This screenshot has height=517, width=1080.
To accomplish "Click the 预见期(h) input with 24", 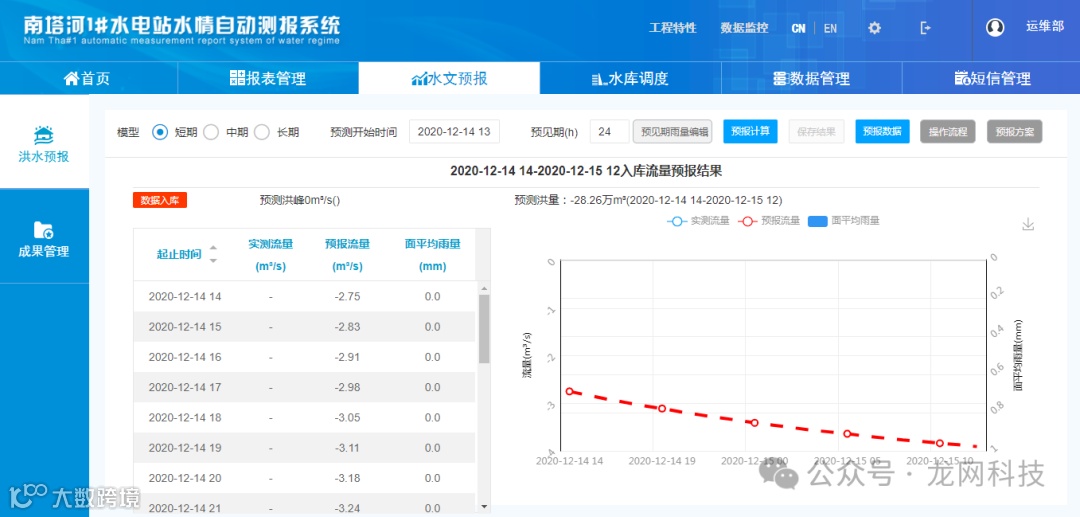I will pyautogui.click(x=609, y=131).
